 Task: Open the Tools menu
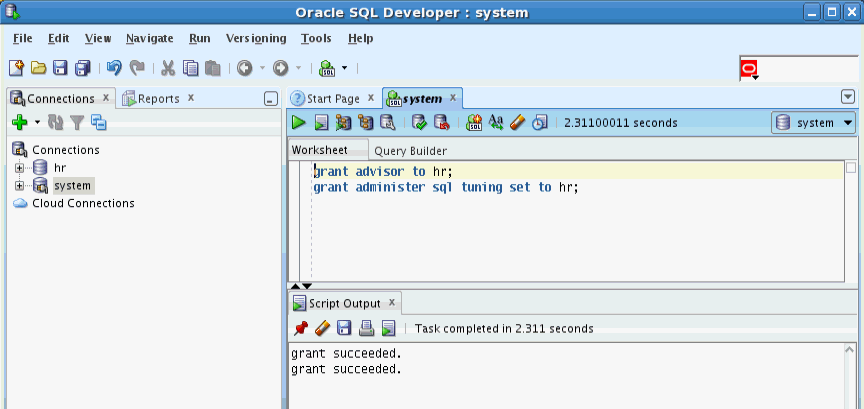[316, 38]
